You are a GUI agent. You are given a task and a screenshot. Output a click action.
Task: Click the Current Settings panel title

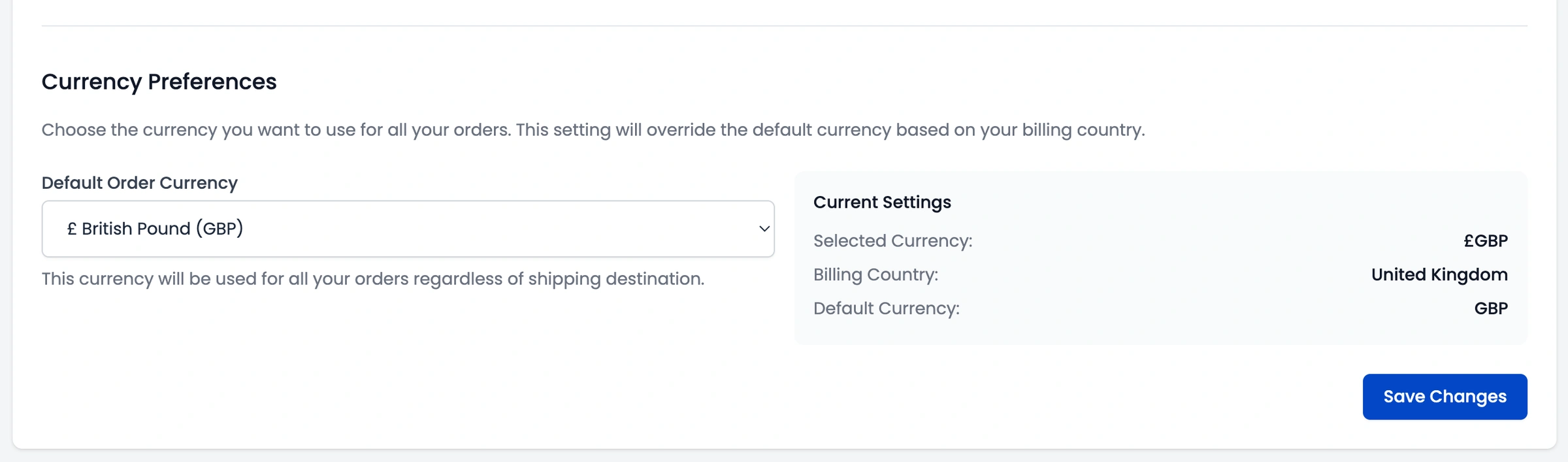pos(882,202)
